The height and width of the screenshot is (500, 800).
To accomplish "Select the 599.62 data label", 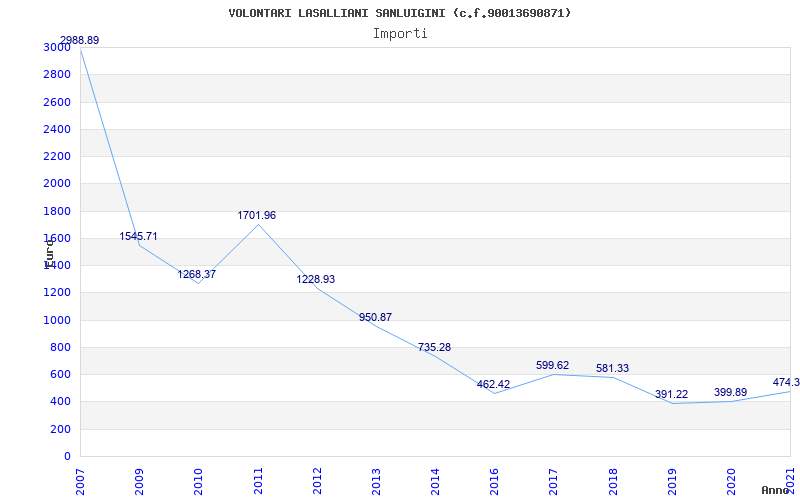I will 553,365.
